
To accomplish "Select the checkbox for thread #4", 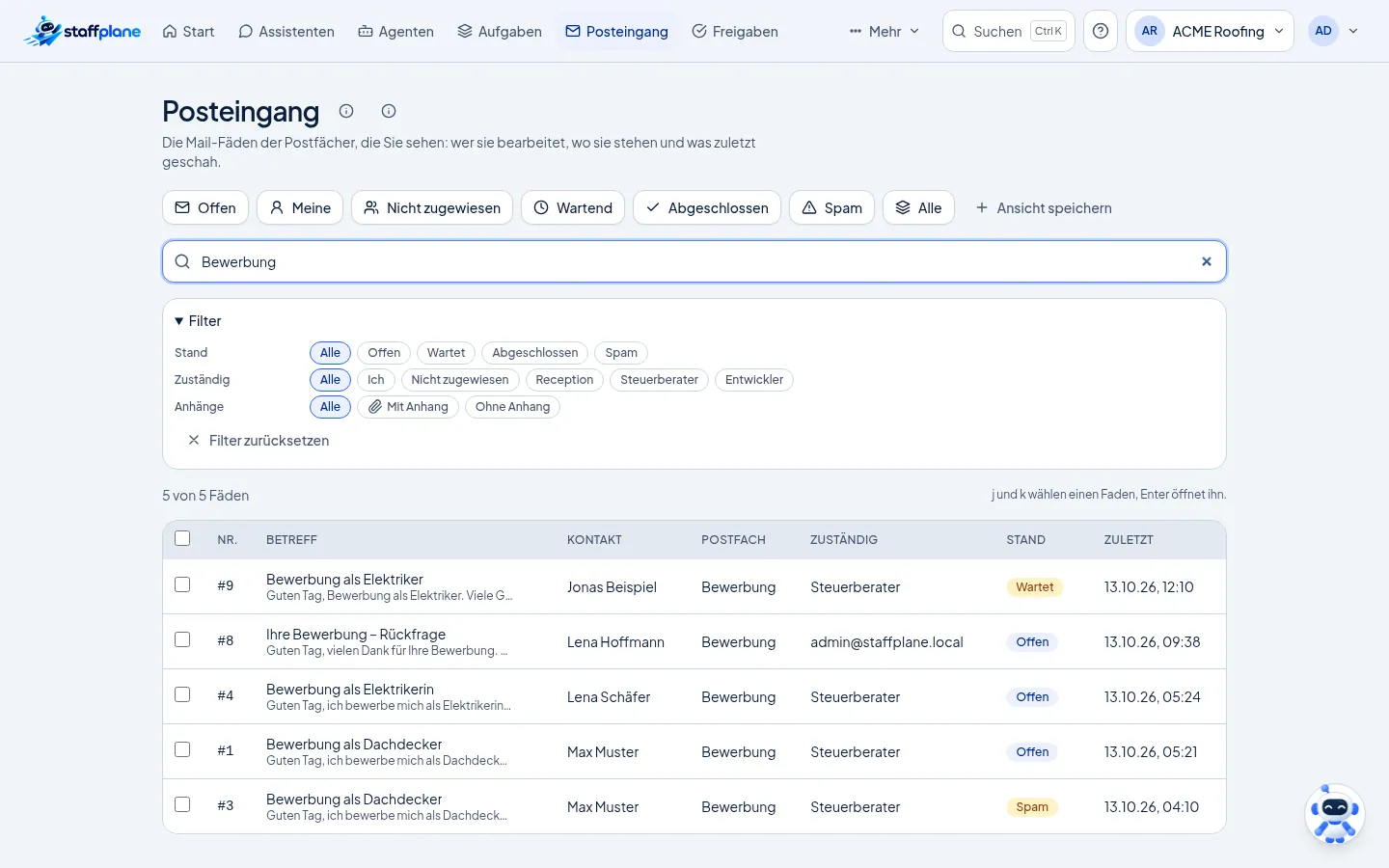I will (182, 694).
